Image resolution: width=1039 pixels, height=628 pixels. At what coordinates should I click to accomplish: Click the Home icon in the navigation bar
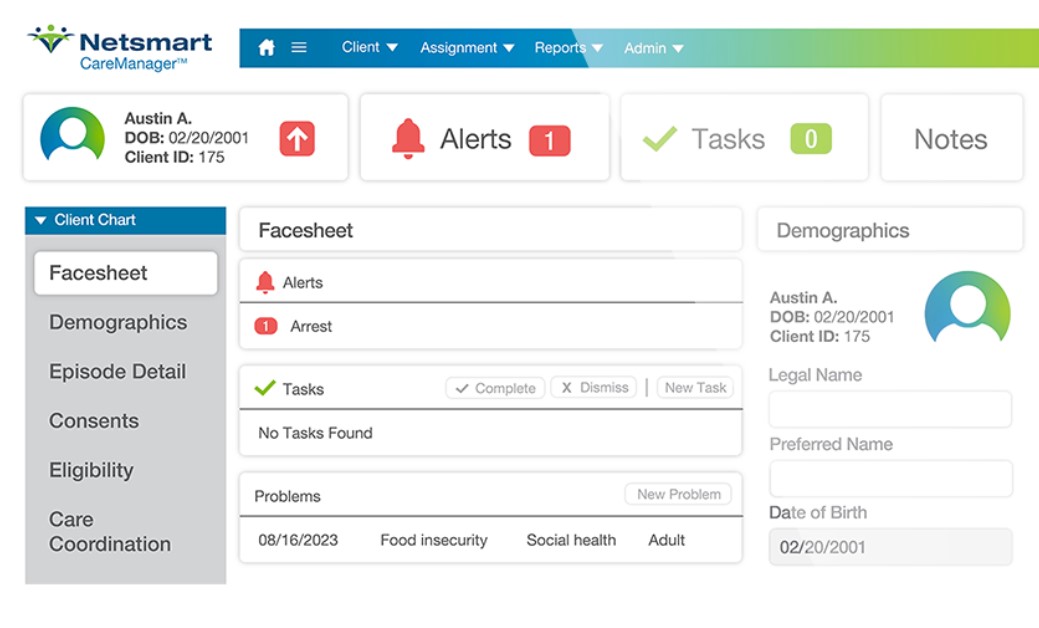click(x=267, y=47)
